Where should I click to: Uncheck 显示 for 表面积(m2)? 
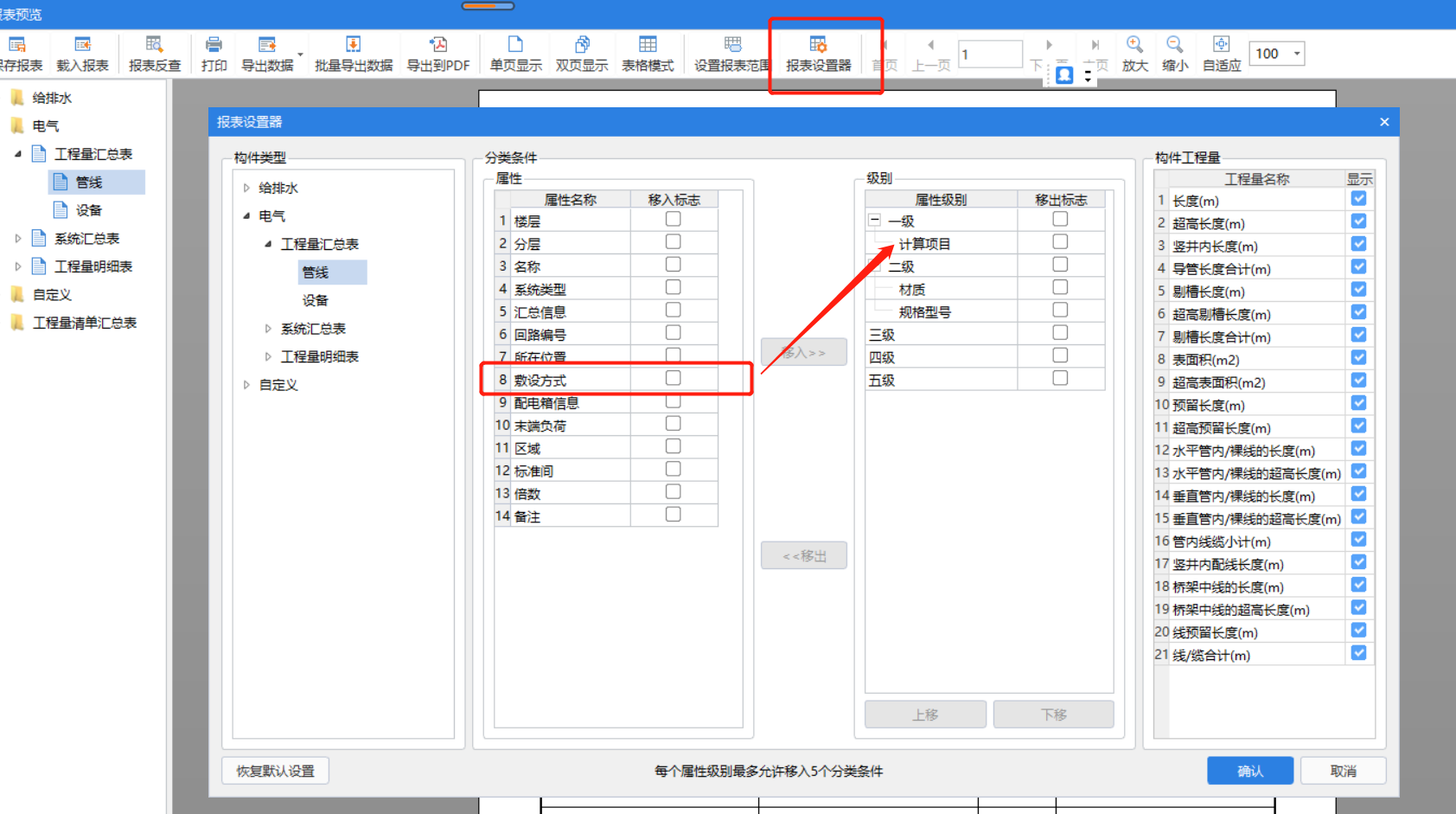(1359, 358)
